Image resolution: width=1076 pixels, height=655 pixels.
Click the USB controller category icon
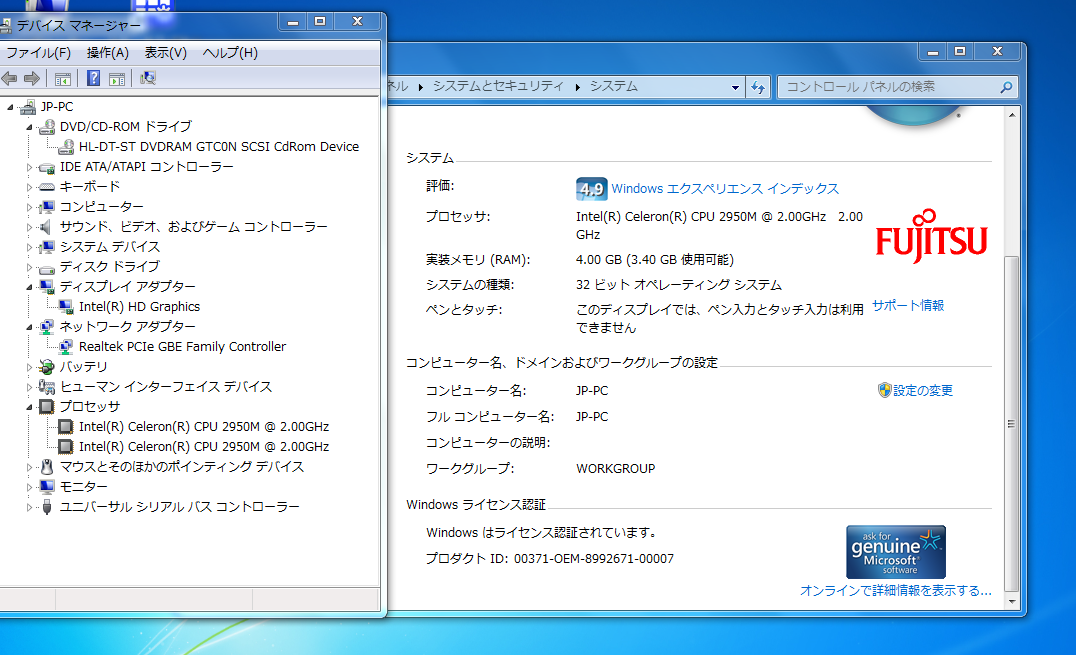(x=47, y=507)
